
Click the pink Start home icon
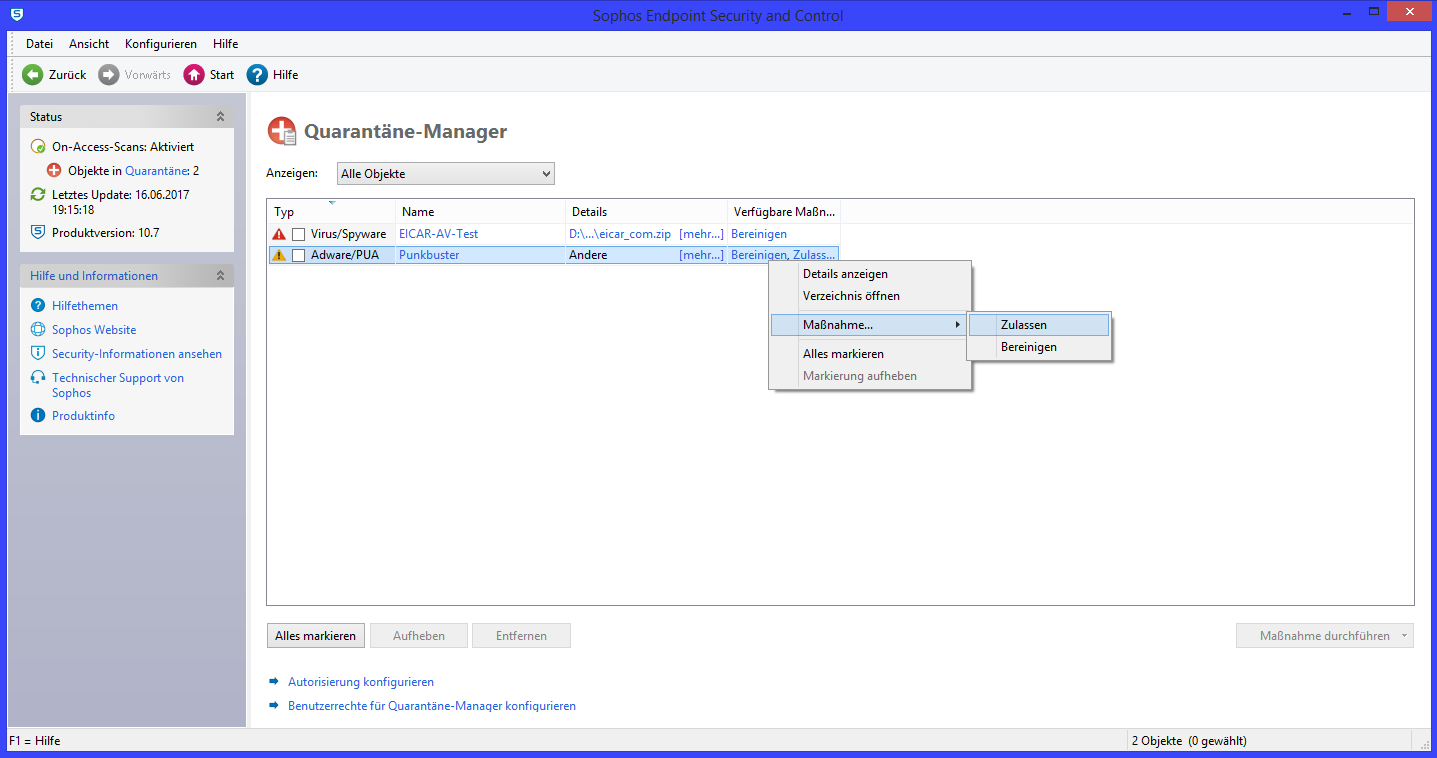coord(194,75)
